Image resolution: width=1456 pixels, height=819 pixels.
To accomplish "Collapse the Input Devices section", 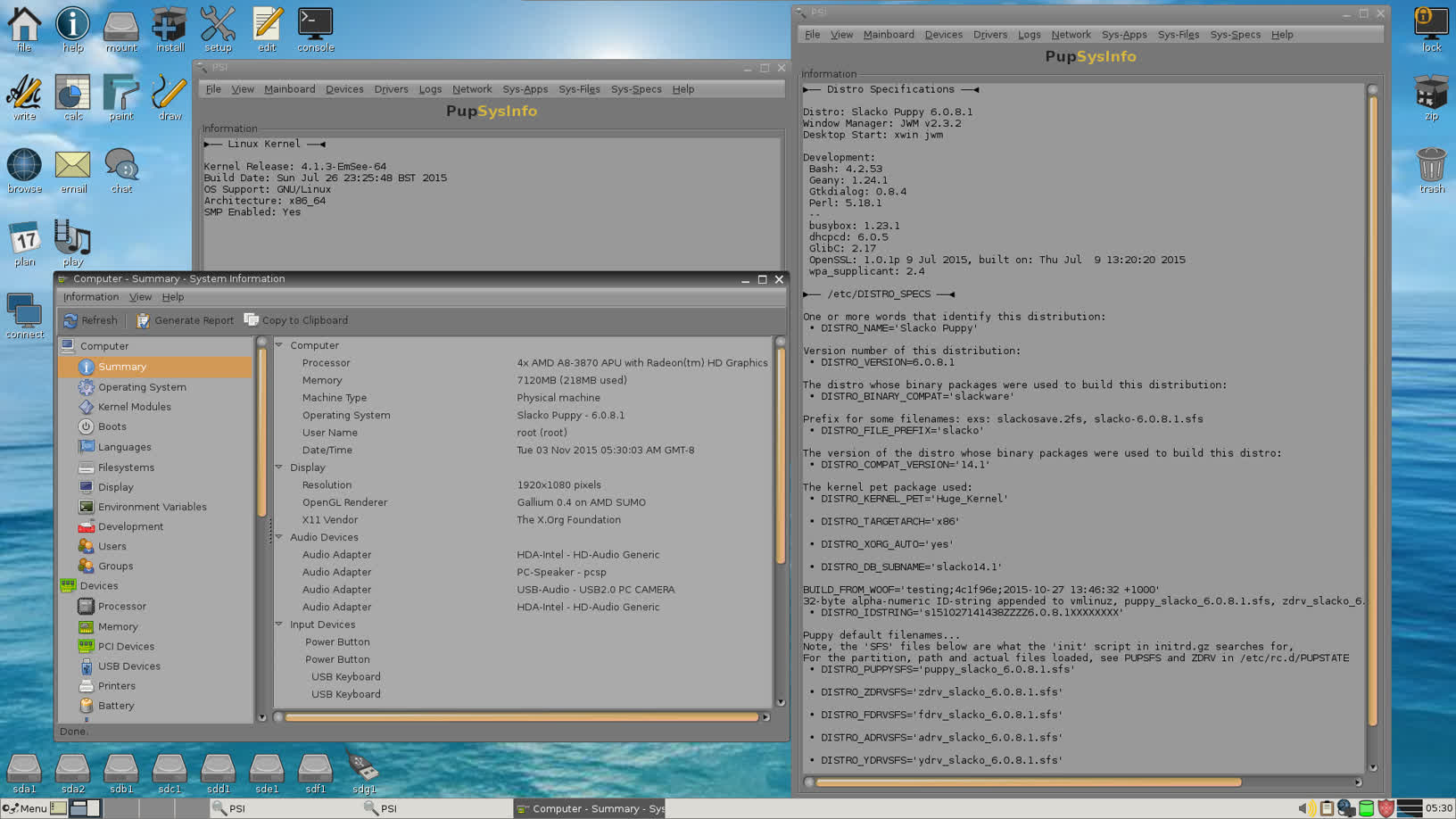I will coord(279,625).
